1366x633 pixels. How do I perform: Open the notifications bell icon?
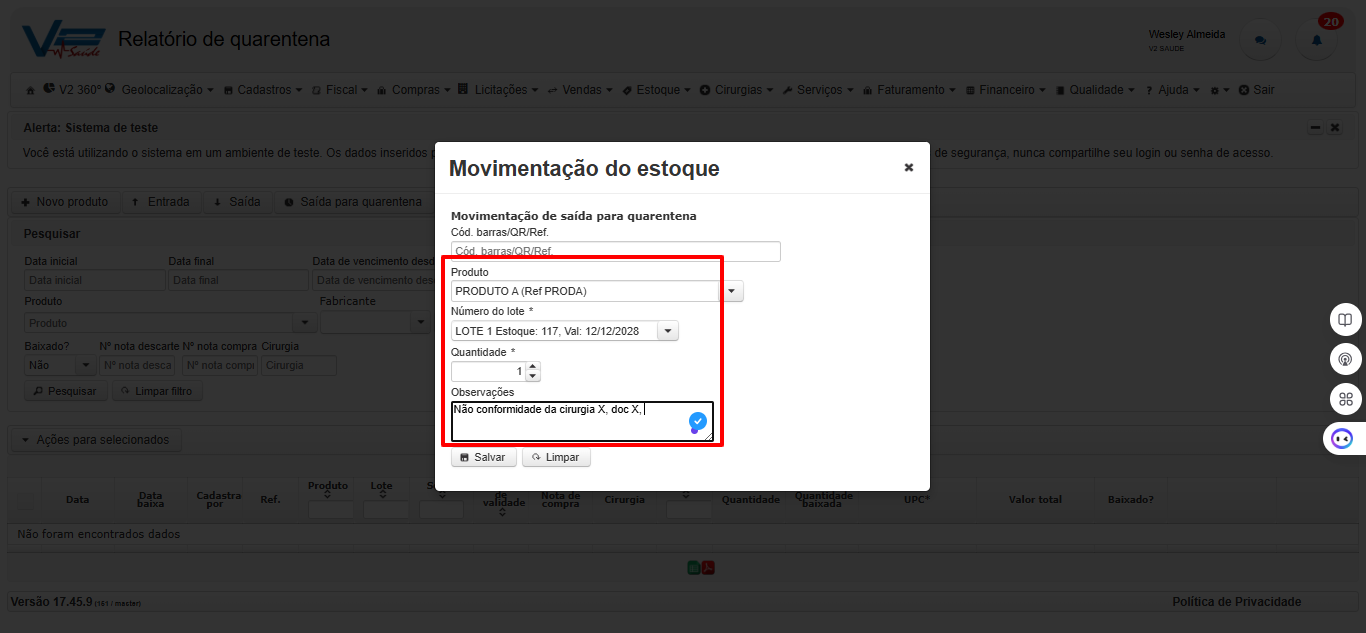pos(1316,40)
